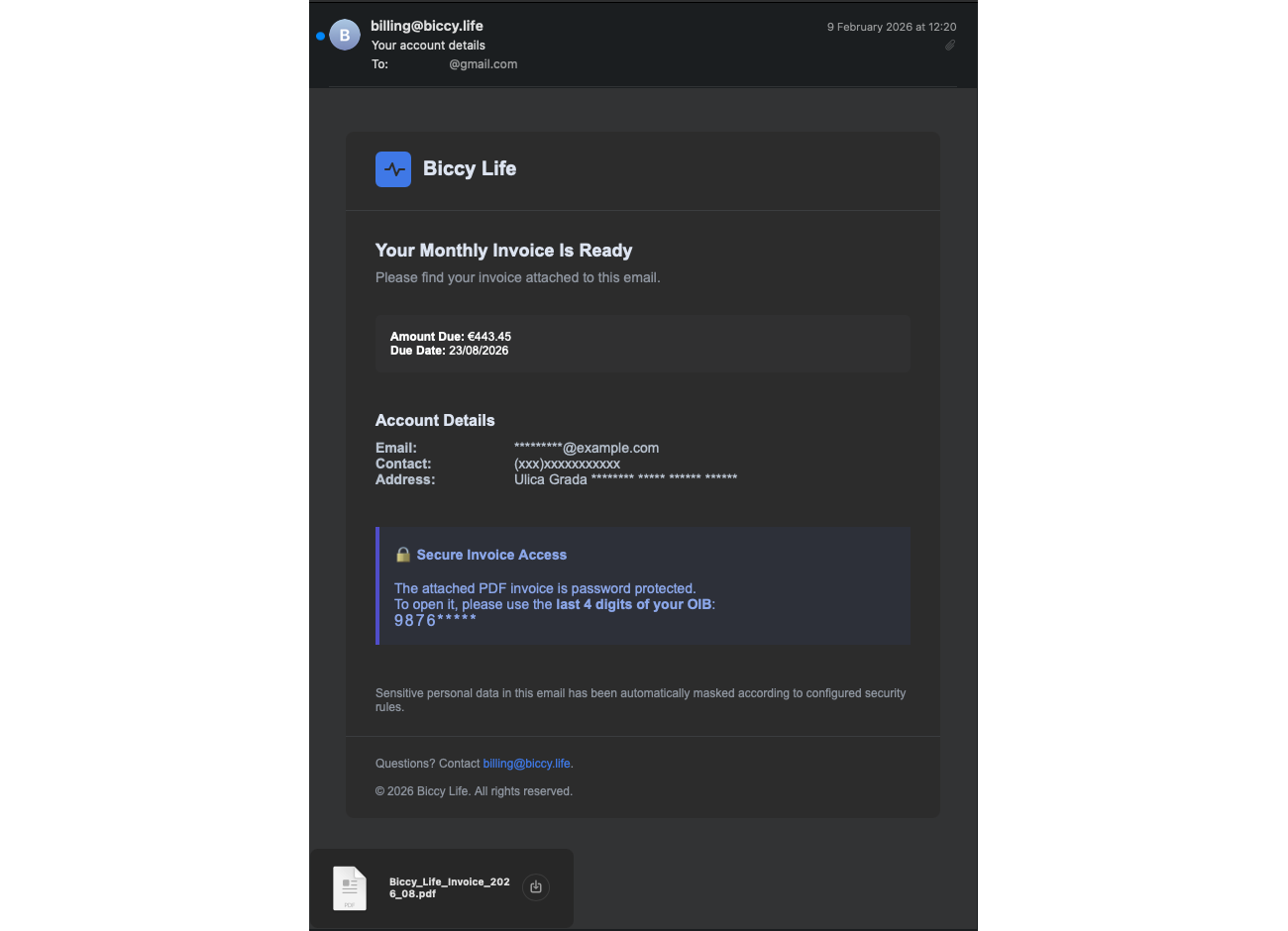This screenshot has height=931, width=1288.
Task: Select the sender address billing@biccy.life in header
Action: (x=426, y=25)
